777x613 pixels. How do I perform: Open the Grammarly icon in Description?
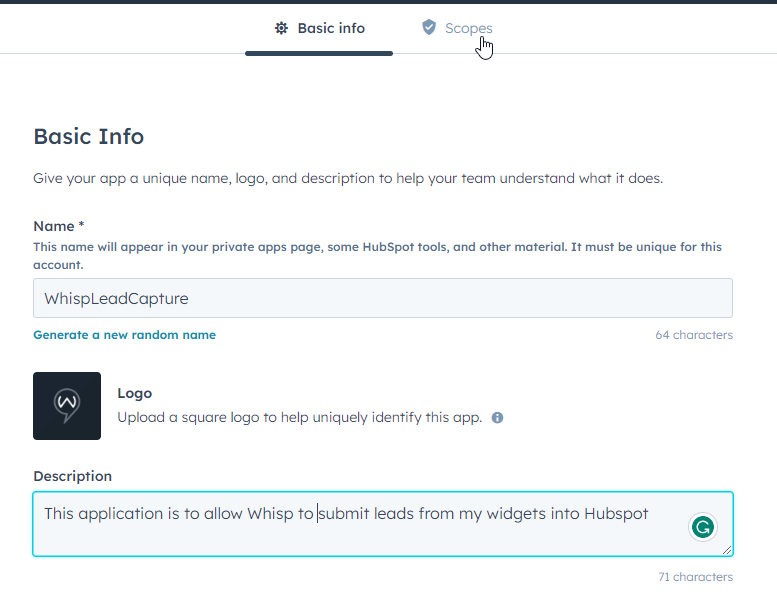click(x=703, y=527)
